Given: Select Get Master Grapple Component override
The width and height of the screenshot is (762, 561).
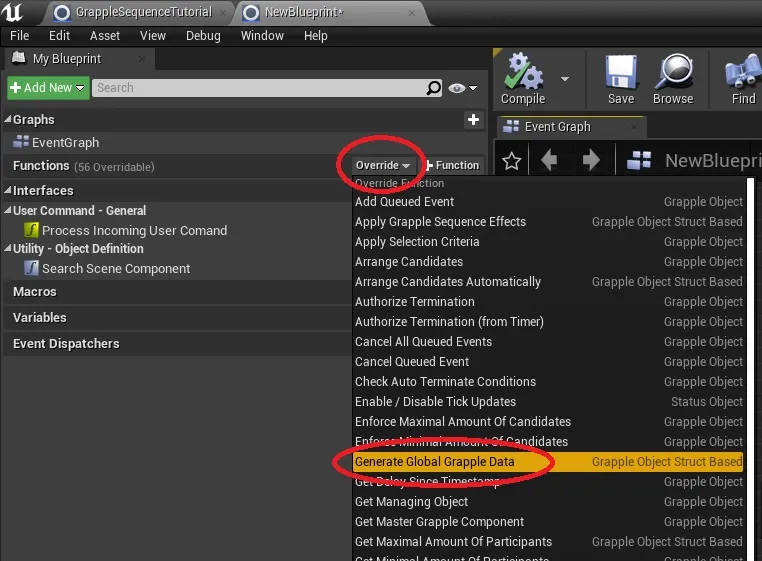Looking at the screenshot, I should tap(548, 521).
